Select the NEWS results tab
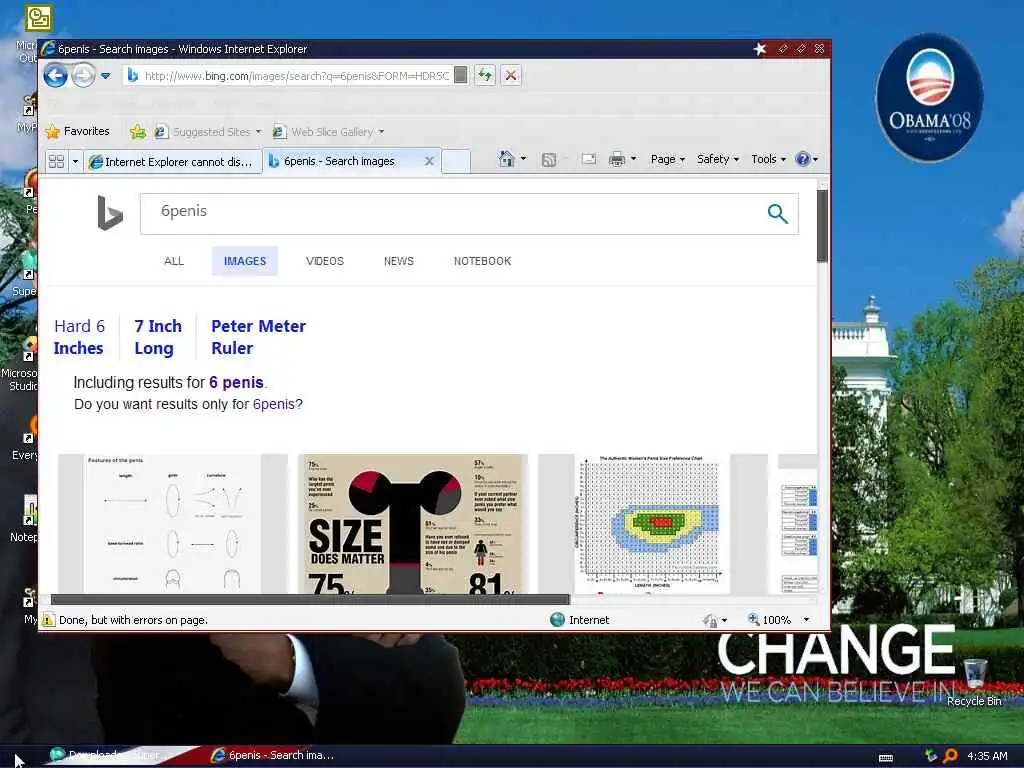Image resolution: width=1024 pixels, height=768 pixels. point(398,261)
